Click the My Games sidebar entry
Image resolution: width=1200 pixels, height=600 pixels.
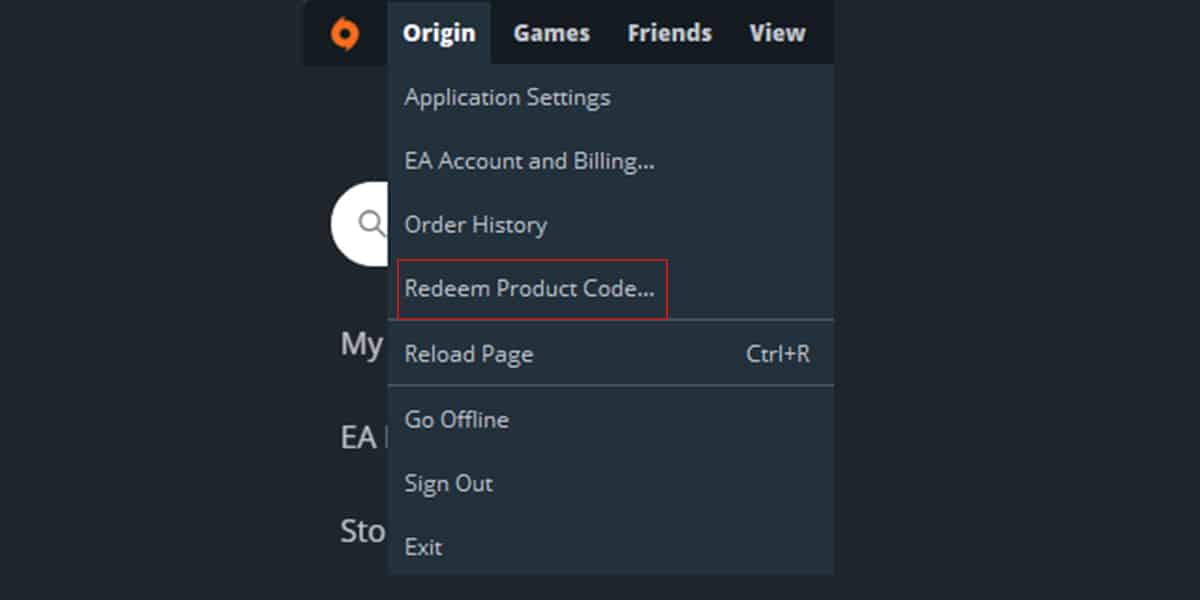pyautogui.click(x=363, y=343)
